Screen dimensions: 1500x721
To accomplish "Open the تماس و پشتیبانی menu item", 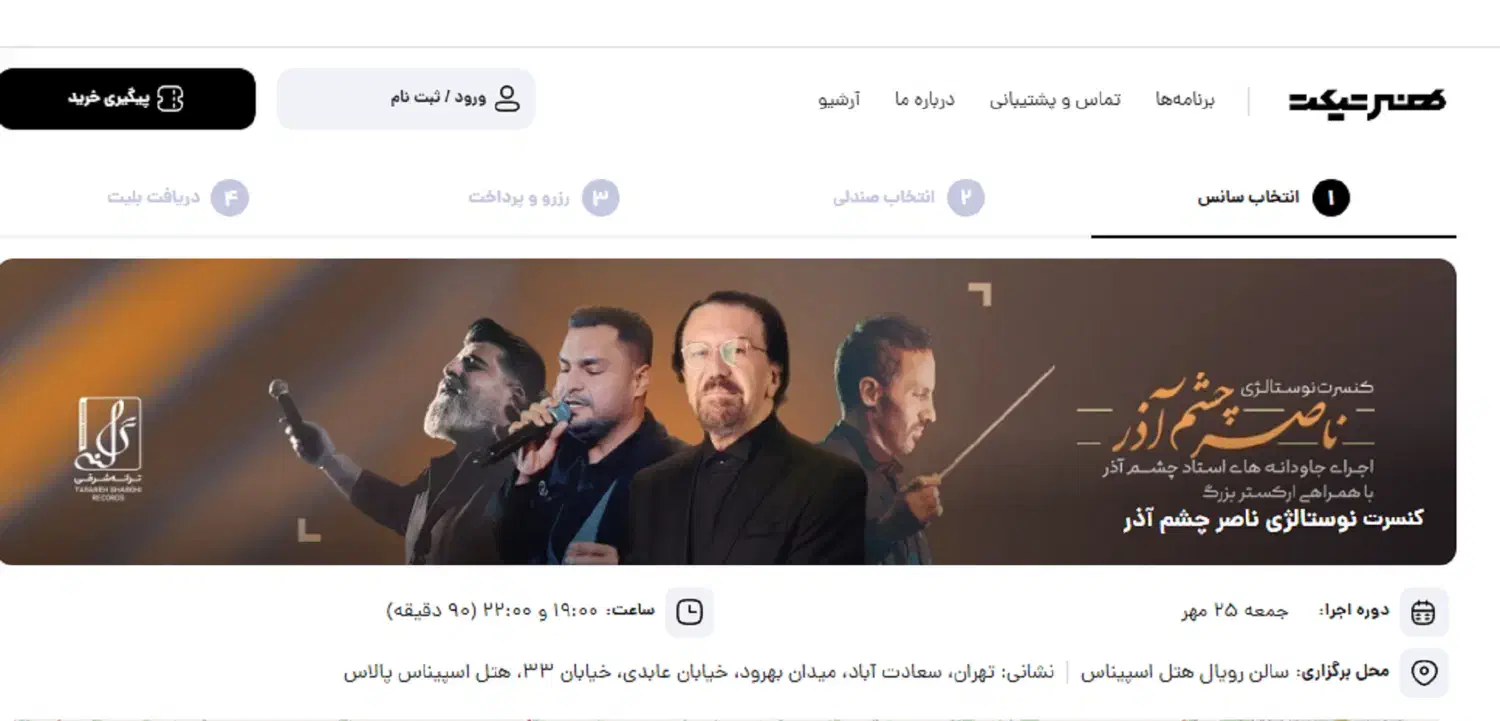I will [1055, 99].
